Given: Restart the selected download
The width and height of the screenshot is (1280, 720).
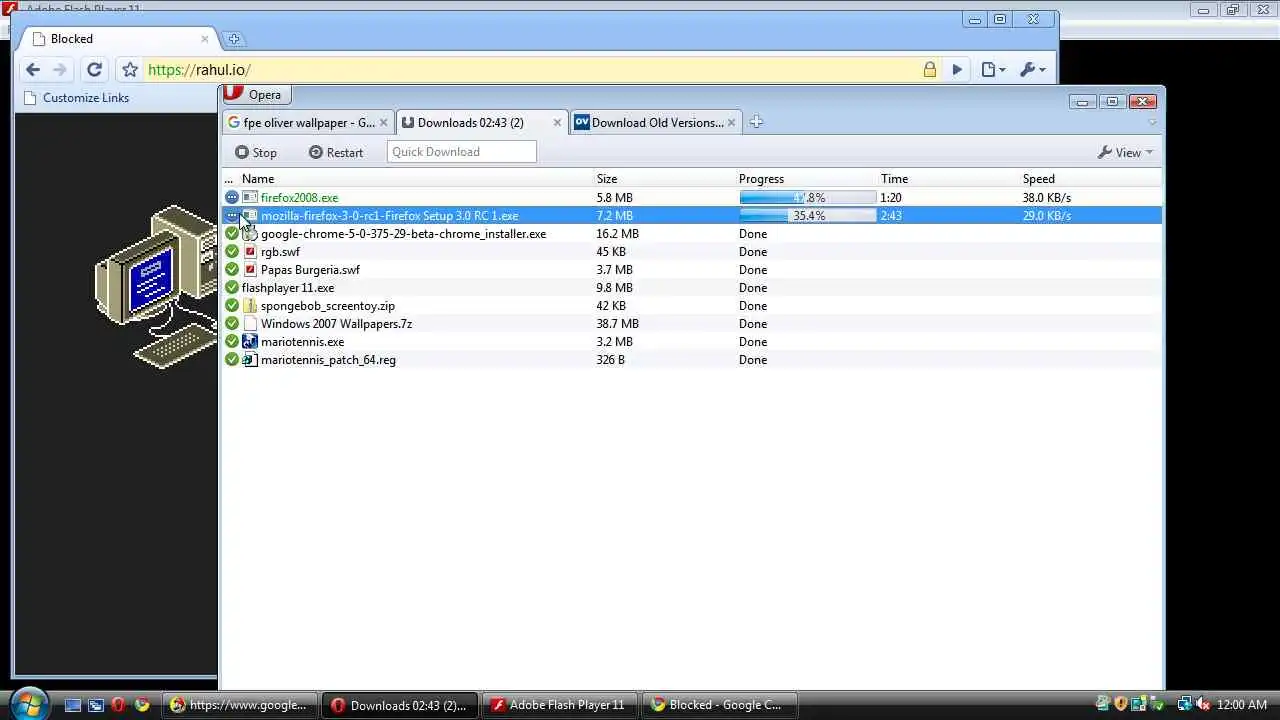Looking at the screenshot, I should pyautogui.click(x=336, y=152).
